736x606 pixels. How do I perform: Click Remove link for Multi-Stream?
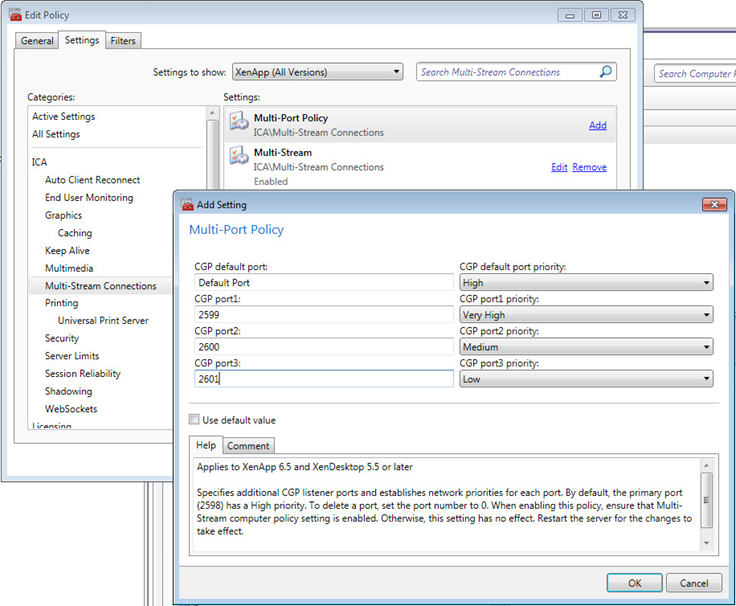589,167
